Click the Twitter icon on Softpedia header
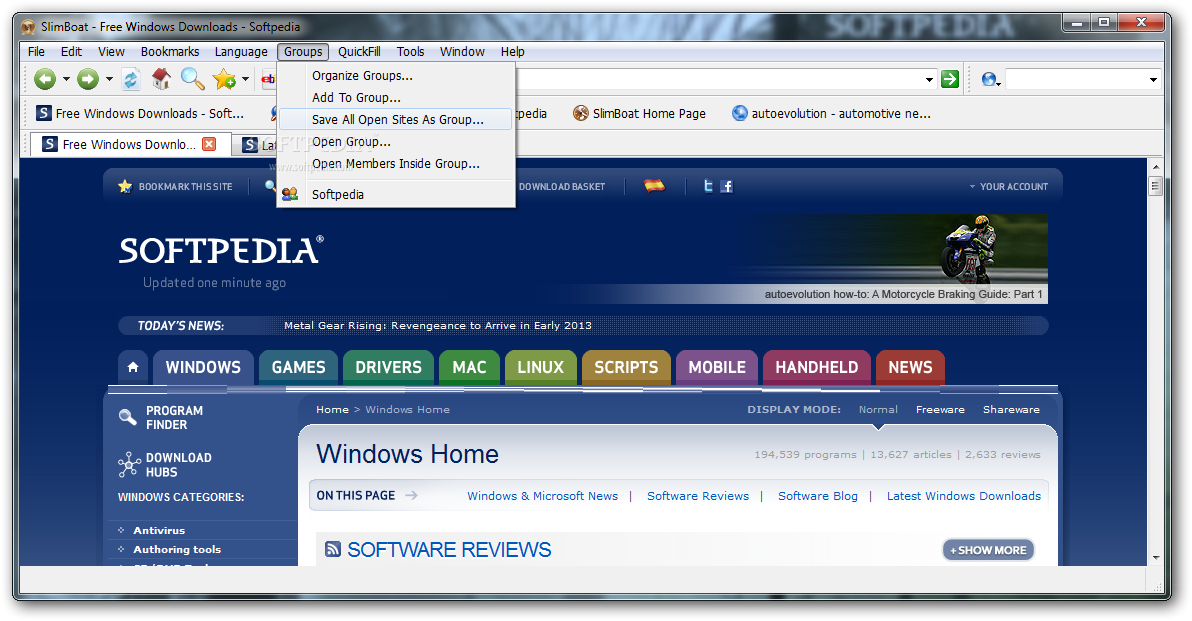Image resolution: width=1192 pixels, height=621 pixels. click(x=708, y=186)
